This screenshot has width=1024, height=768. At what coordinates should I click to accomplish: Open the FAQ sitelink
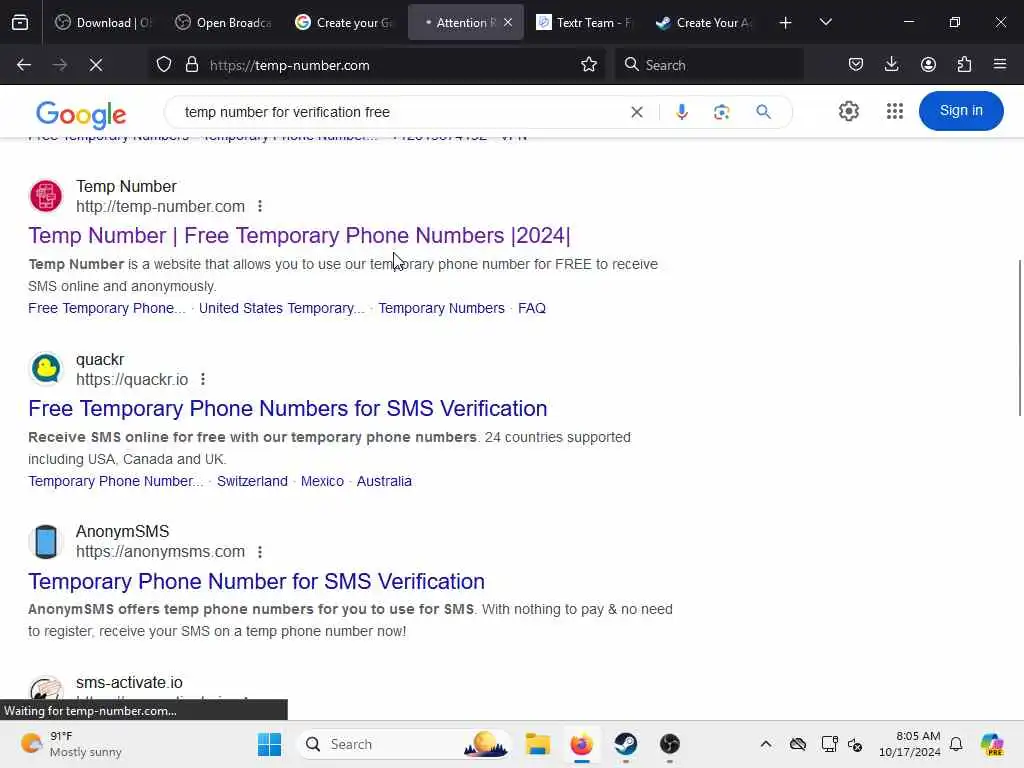click(x=532, y=308)
